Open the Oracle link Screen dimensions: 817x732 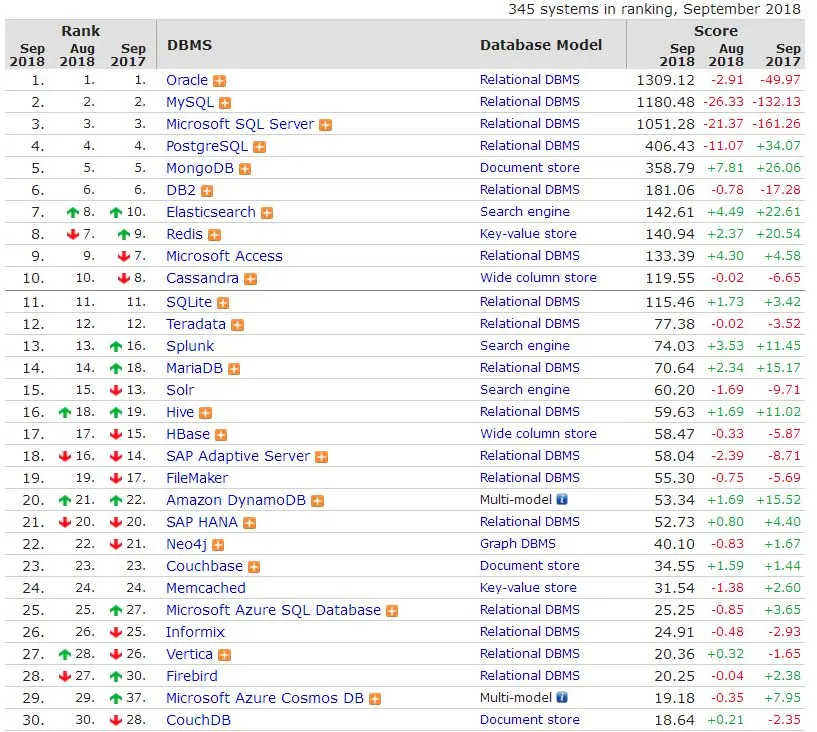(x=187, y=80)
